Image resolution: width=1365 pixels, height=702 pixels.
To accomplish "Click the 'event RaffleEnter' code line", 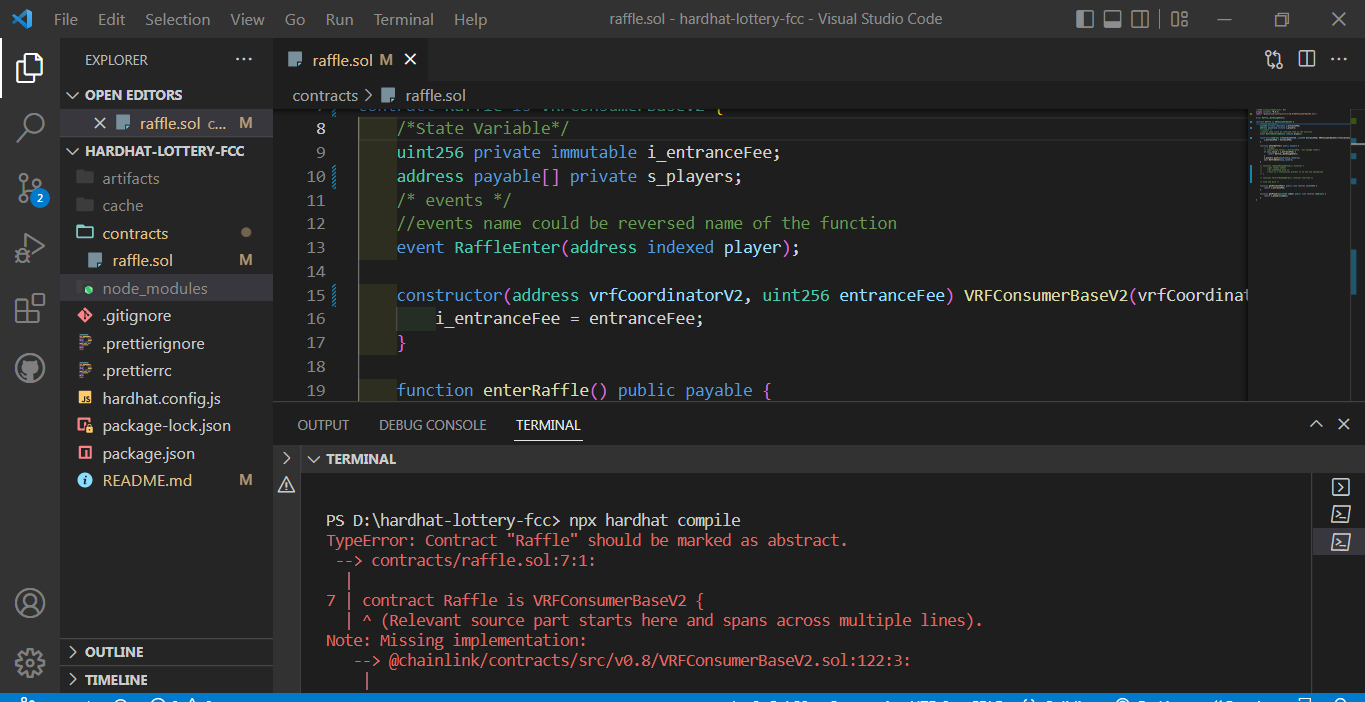I will click(x=598, y=247).
